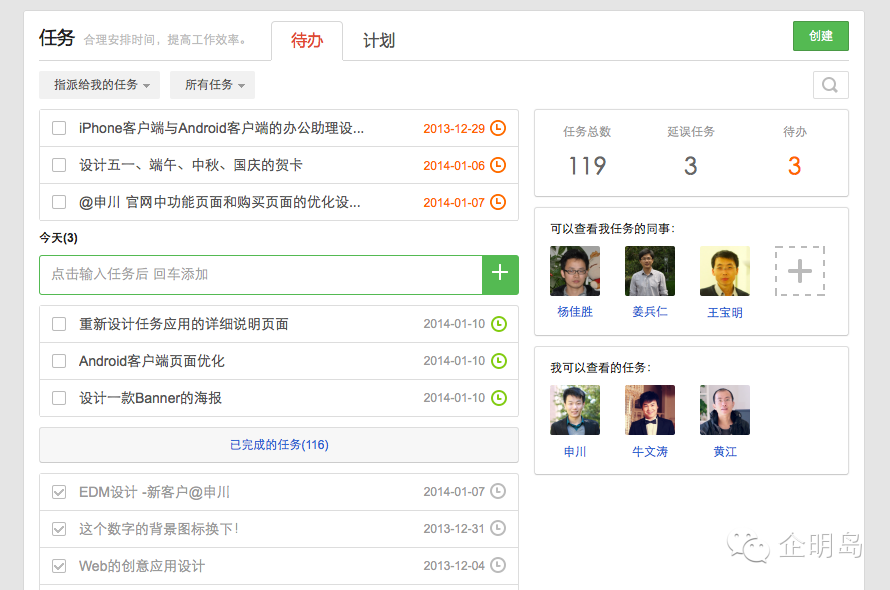
Task: Check the 设计五一、端午 task checkbox
Action: 59,165
